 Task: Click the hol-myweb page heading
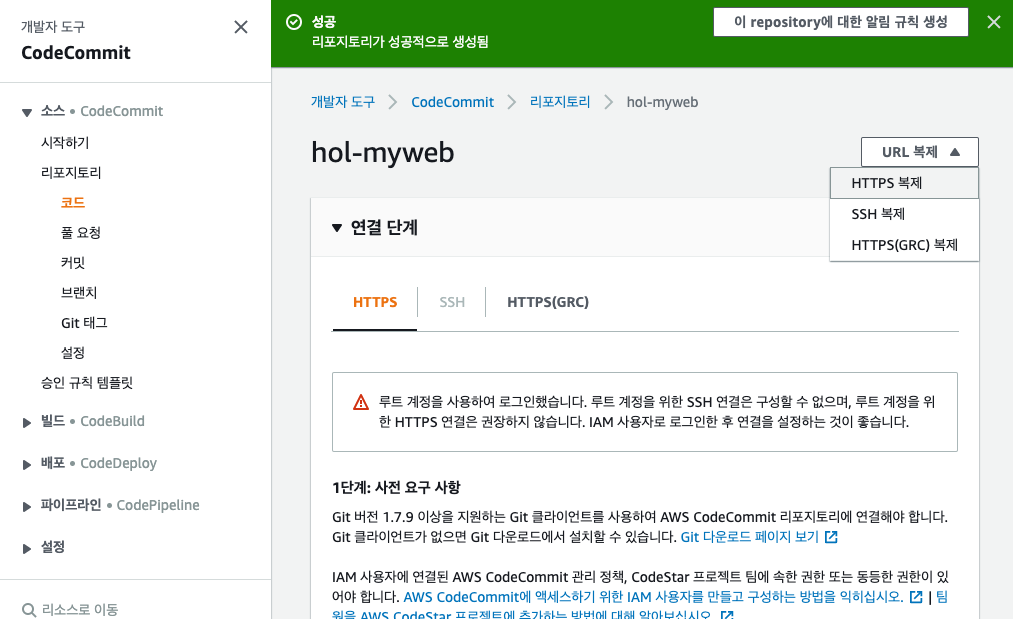pyautogui.click(x=382, y=153)
